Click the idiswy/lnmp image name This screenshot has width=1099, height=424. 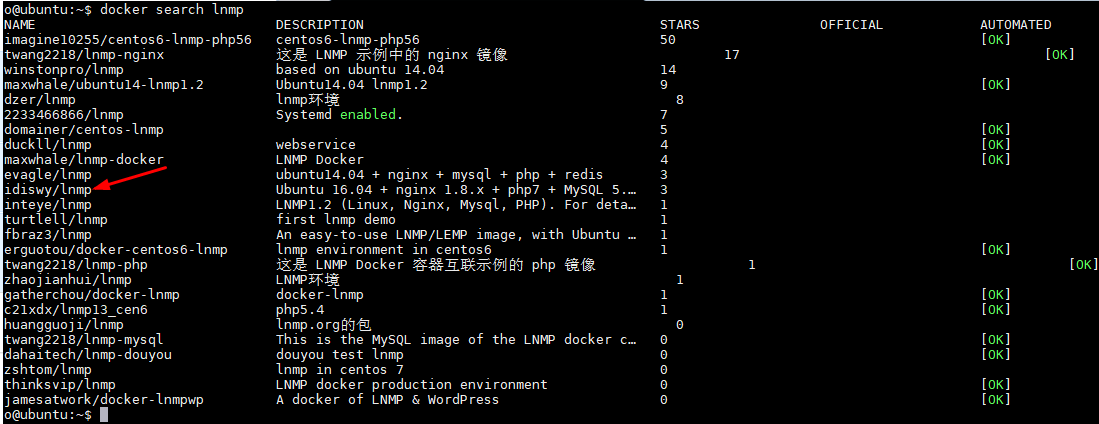(x=48, y=190)
